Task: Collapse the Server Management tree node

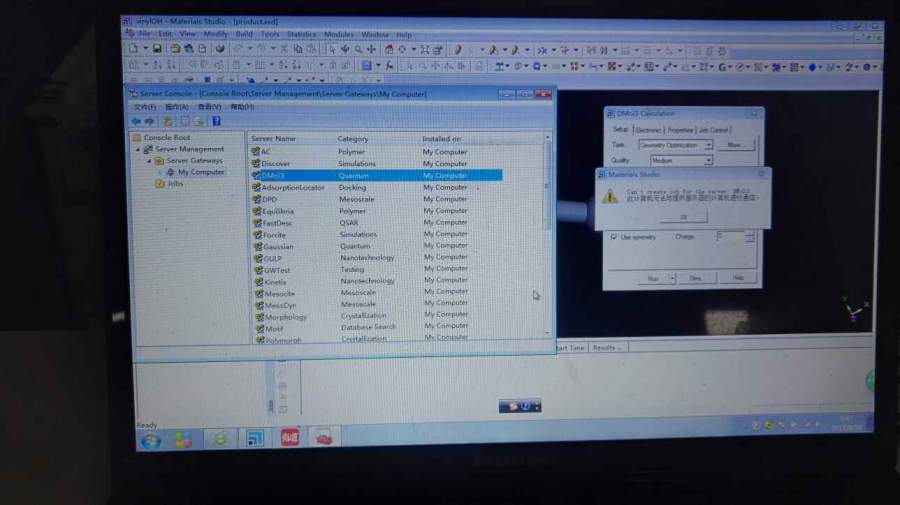Action: [x=138, y=149]
